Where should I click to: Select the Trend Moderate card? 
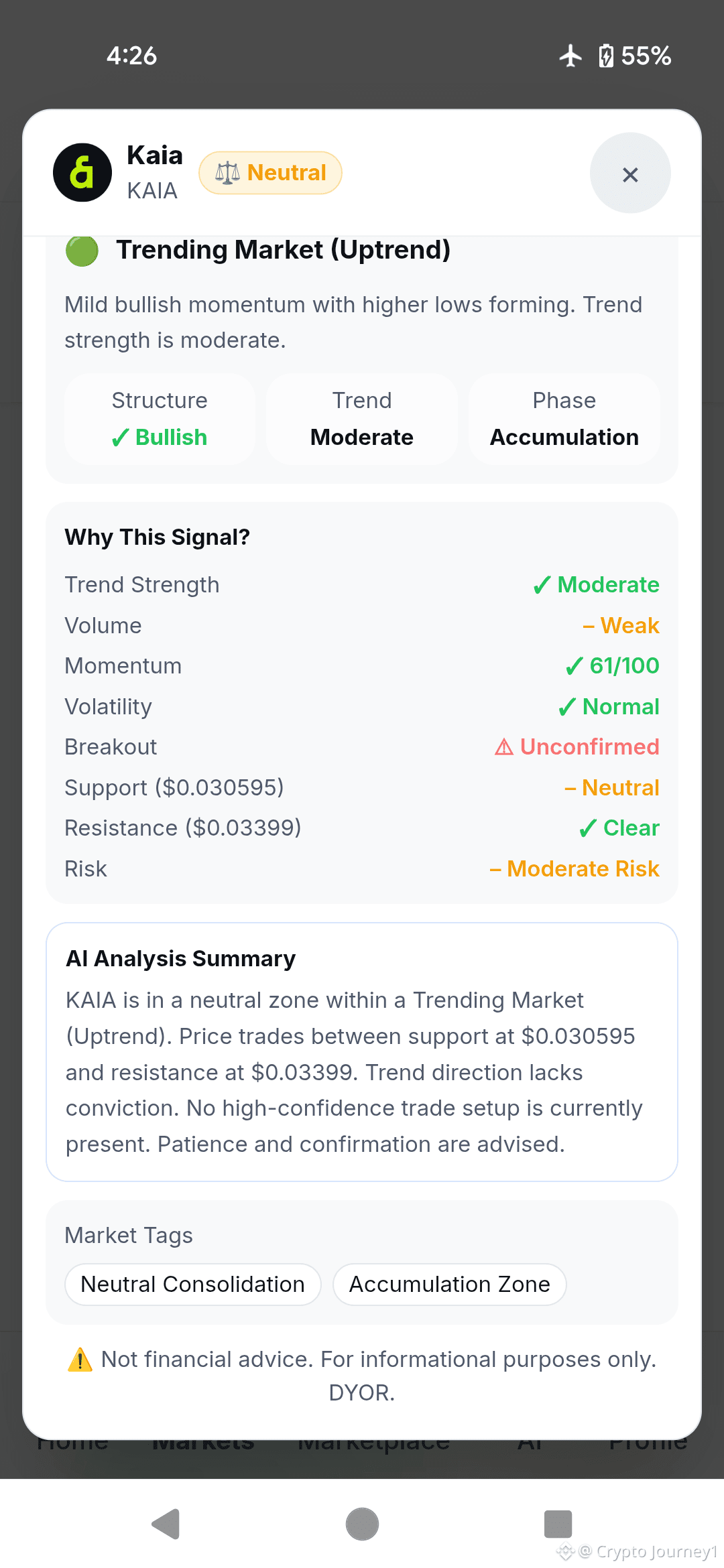(362, 419)
